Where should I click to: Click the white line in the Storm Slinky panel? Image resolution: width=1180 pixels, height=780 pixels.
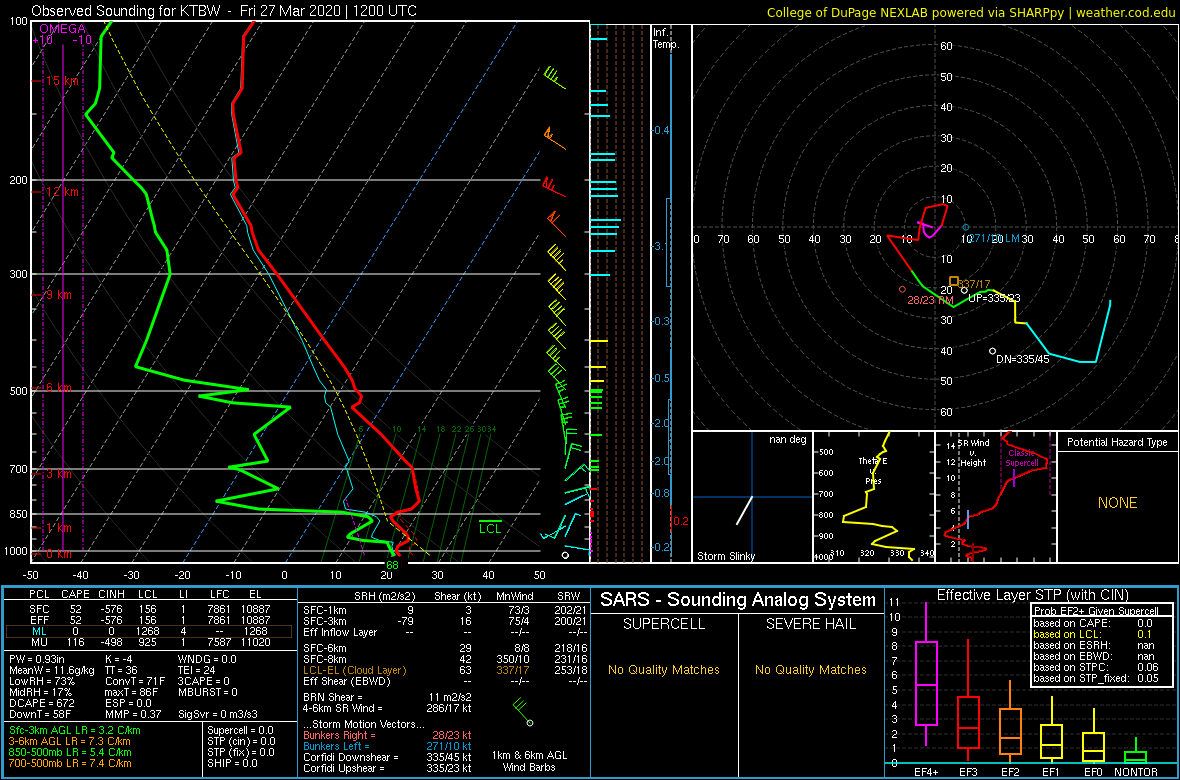coord(744,510)
